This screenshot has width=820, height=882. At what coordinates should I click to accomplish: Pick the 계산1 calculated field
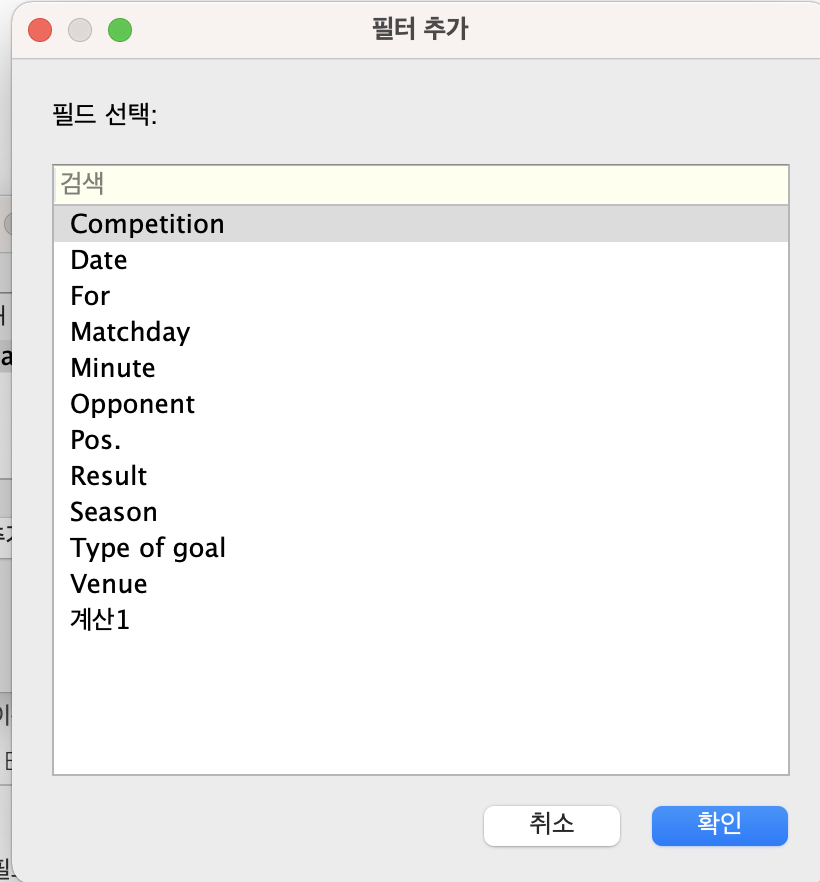pos(100,620)
